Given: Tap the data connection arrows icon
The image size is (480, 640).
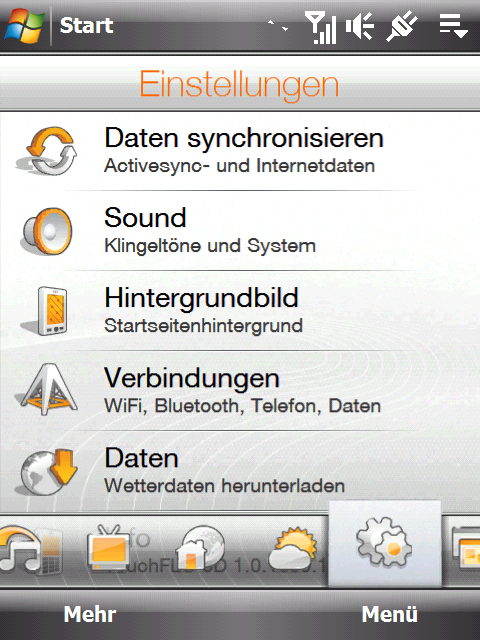Looking at the screenshot, I should pos(278,26).
